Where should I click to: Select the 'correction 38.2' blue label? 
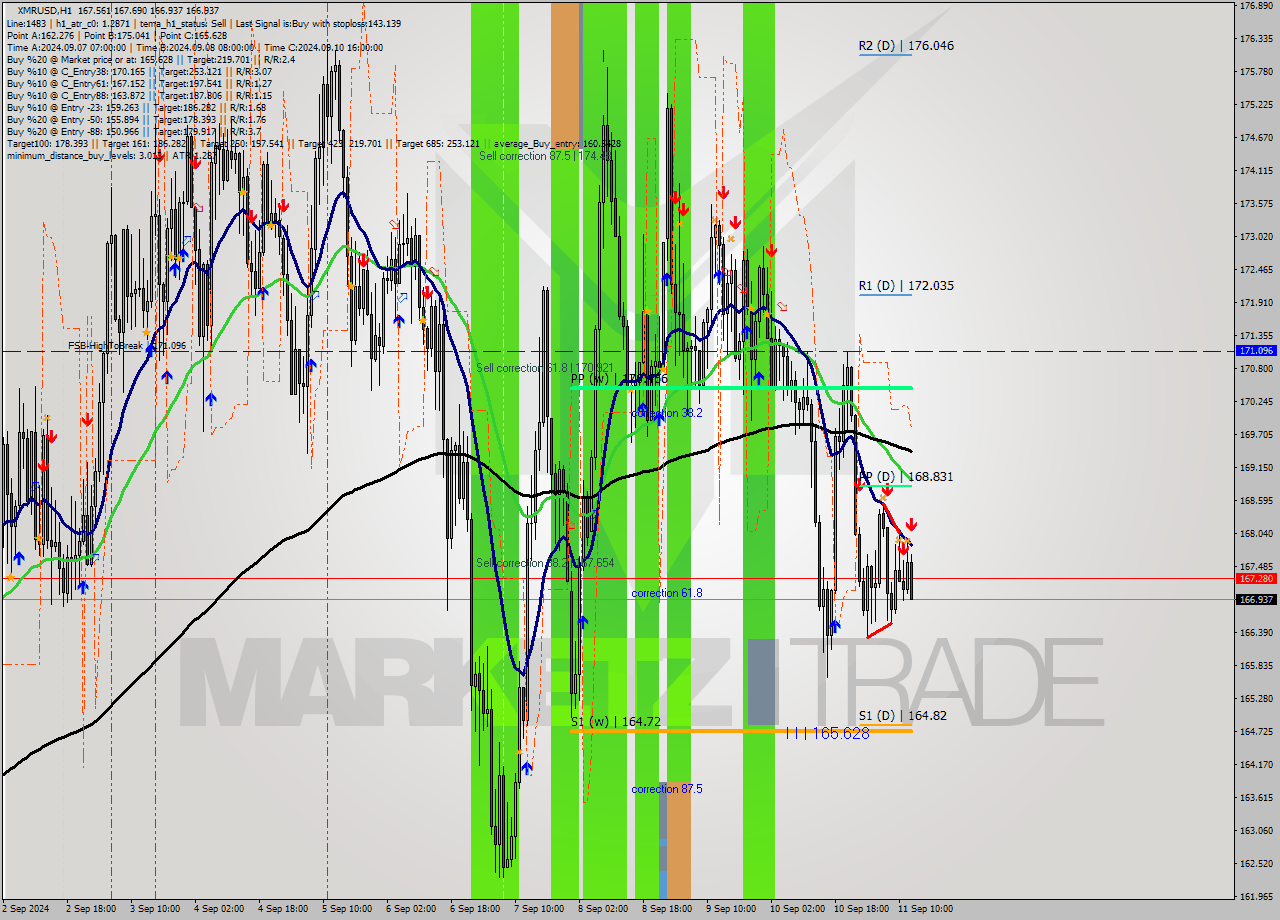666,413
